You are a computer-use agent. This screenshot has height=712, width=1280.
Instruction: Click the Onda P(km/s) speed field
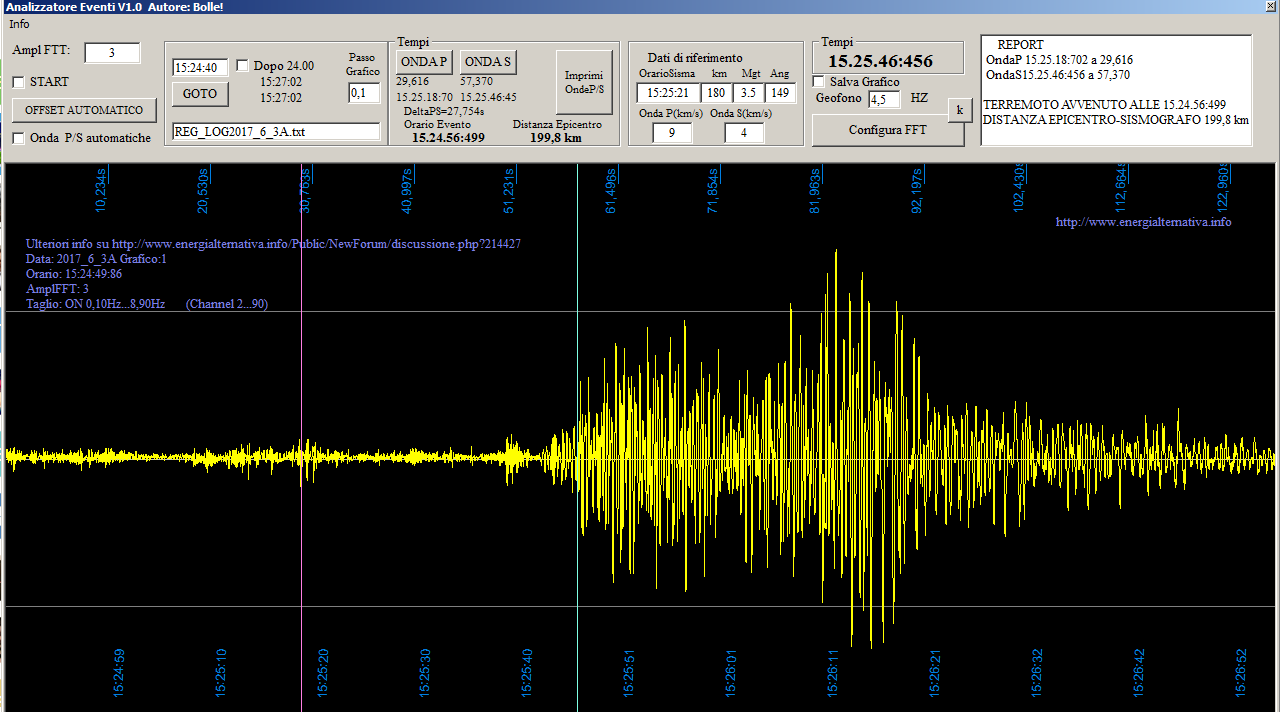tap(672, 132)
